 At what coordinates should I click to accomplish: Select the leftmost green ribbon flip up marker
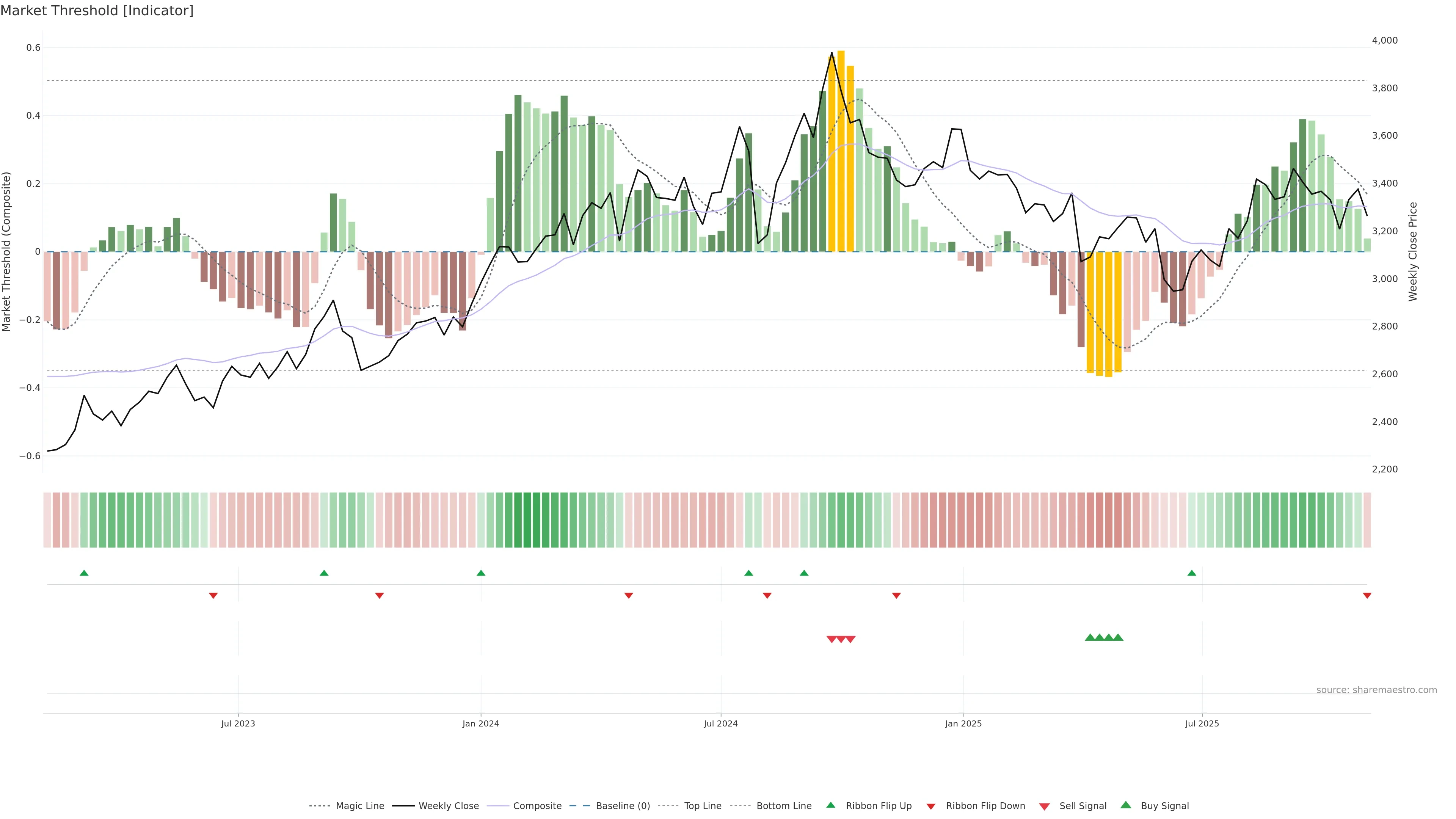(84, 573)
